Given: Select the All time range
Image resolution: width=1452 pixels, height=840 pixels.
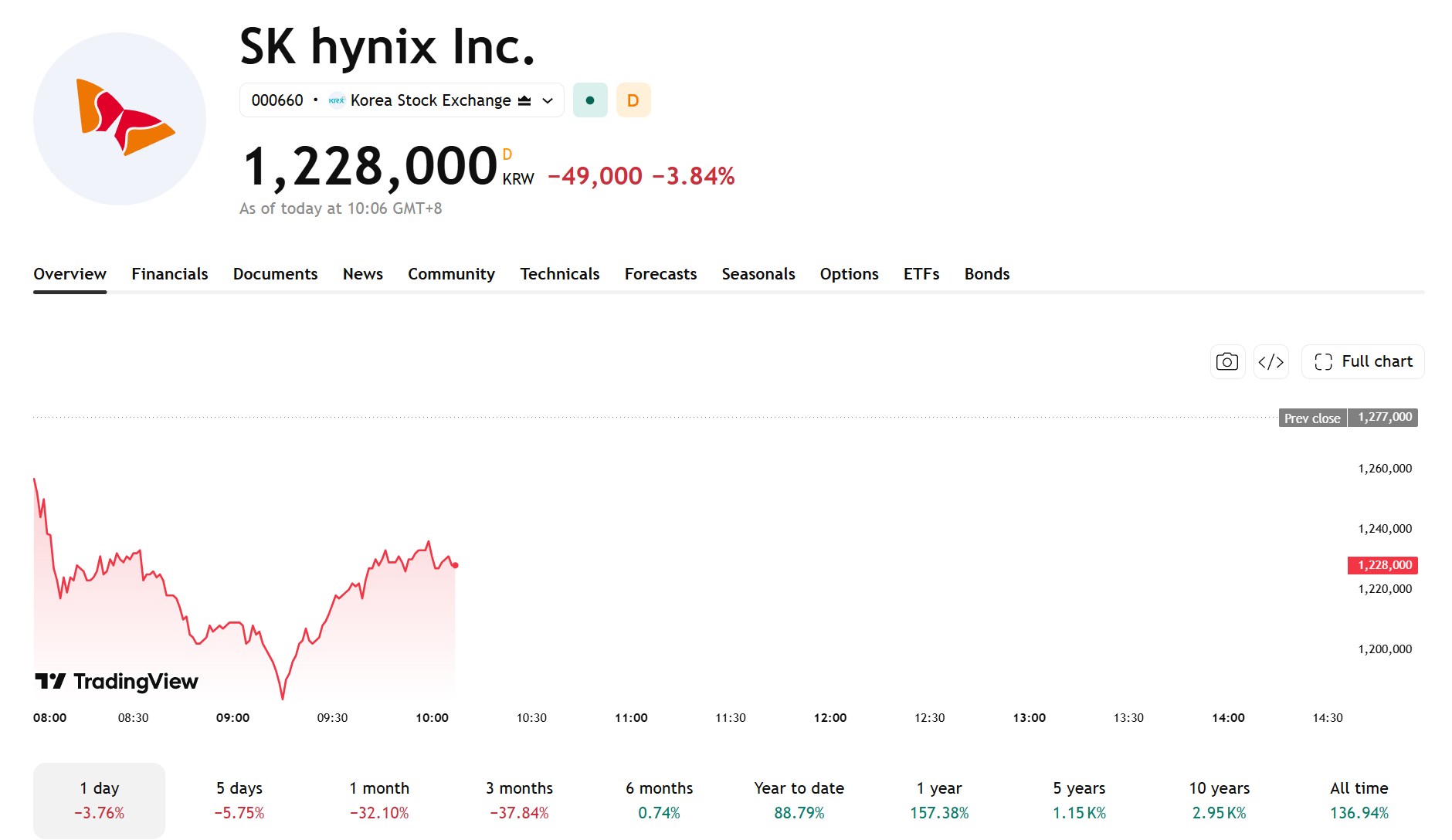Looking at the screenshot, I should click(1359, 800).
